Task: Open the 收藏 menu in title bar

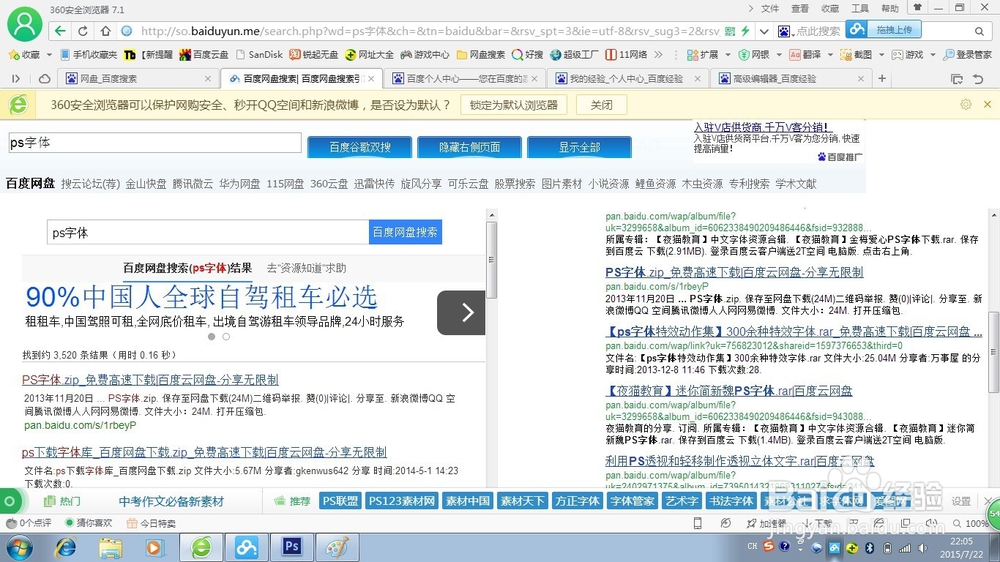Action: 830,8
